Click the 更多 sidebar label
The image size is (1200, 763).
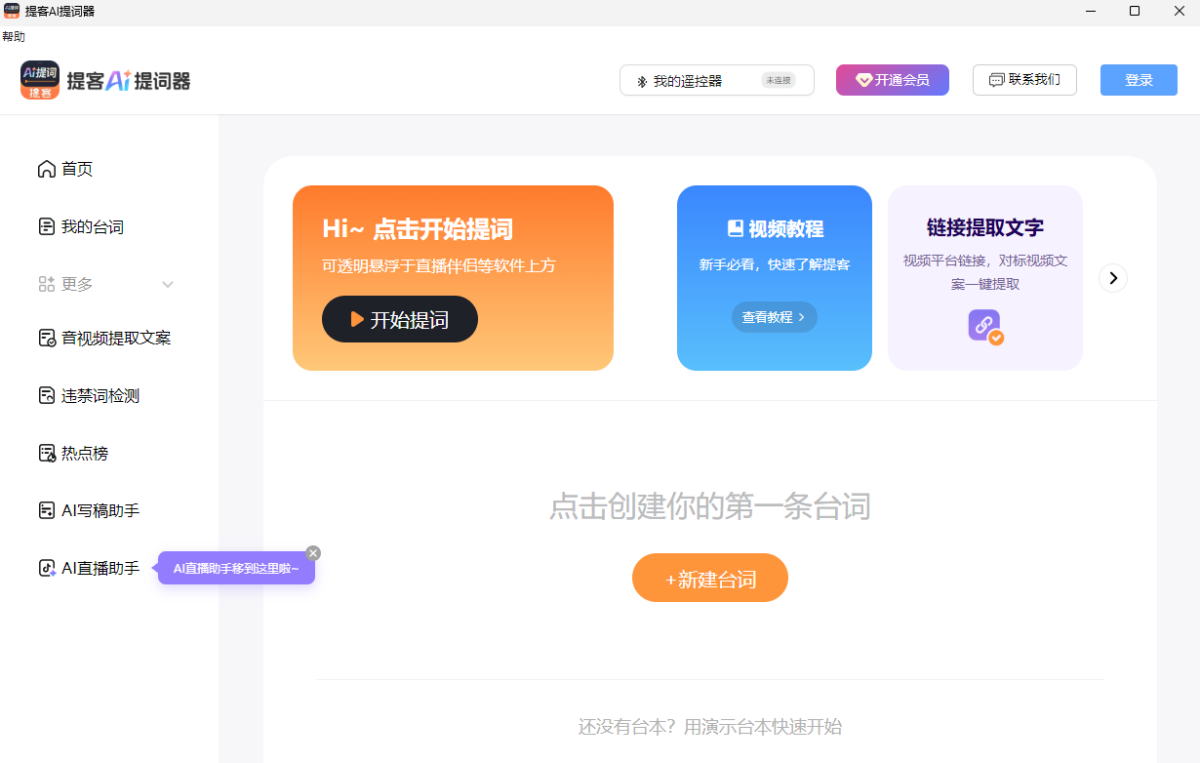pos(77,284)
